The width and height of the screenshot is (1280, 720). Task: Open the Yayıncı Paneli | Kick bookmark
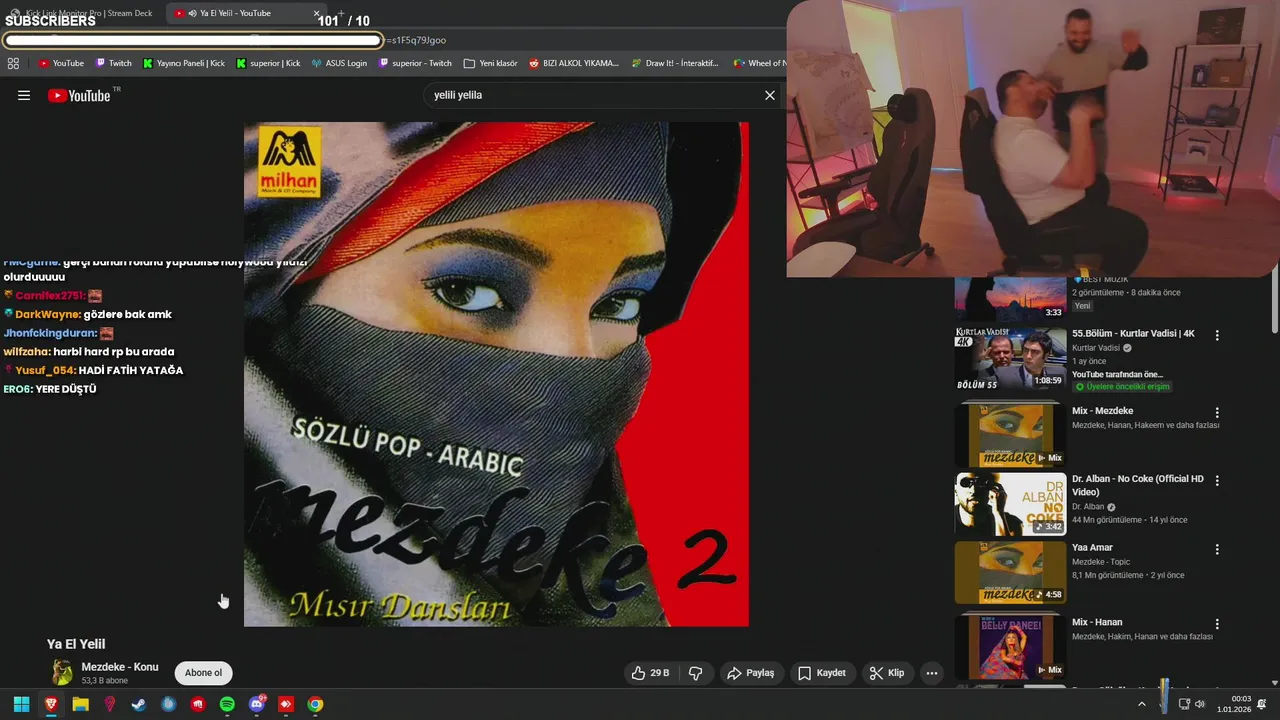(184, 63)
